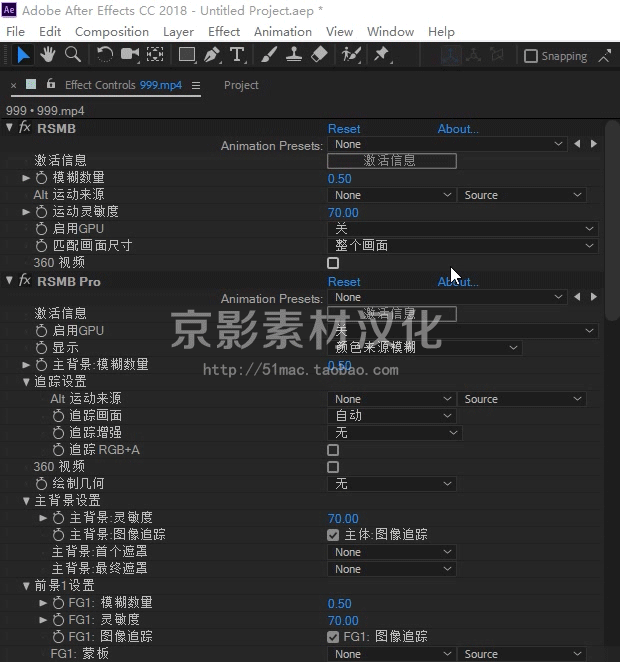
Task: Select the Zoom magnifier tool
Action: click(x=73, y=55)
